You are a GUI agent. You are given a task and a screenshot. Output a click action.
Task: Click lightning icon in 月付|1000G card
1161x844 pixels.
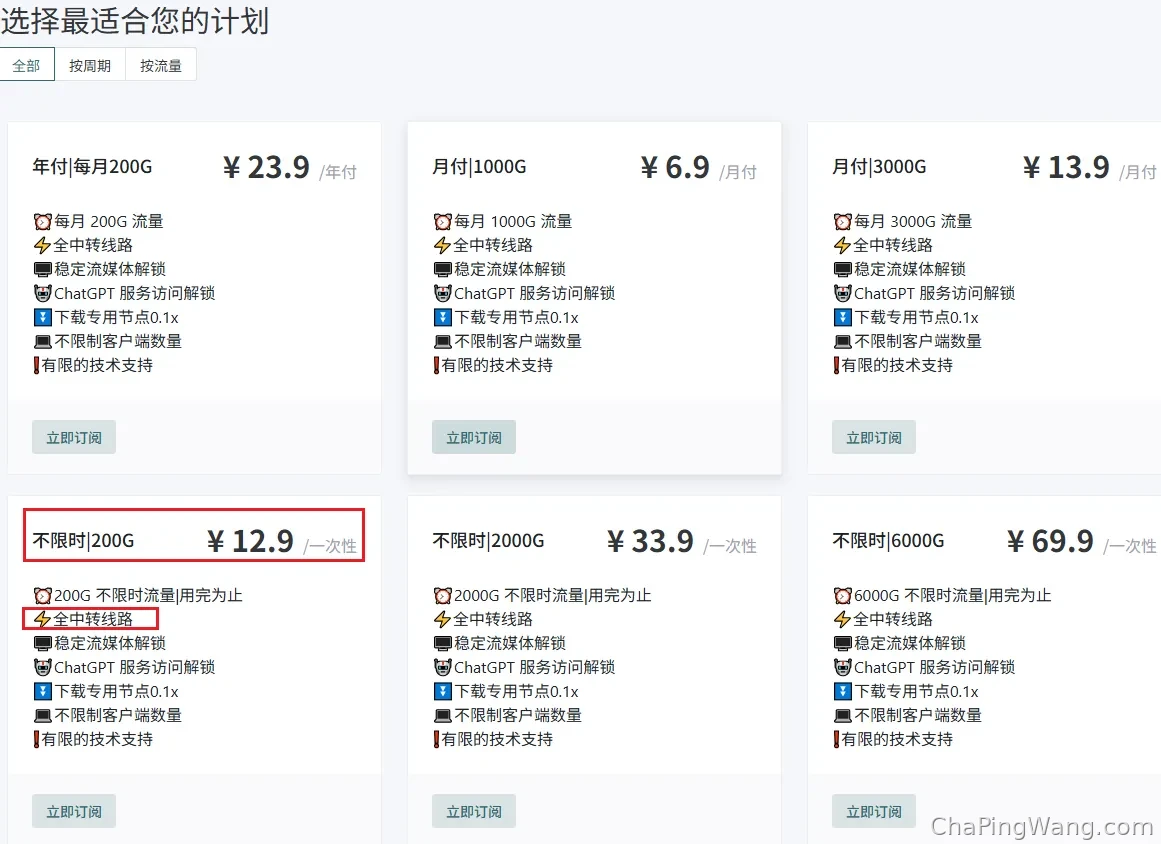coord(443,245)
